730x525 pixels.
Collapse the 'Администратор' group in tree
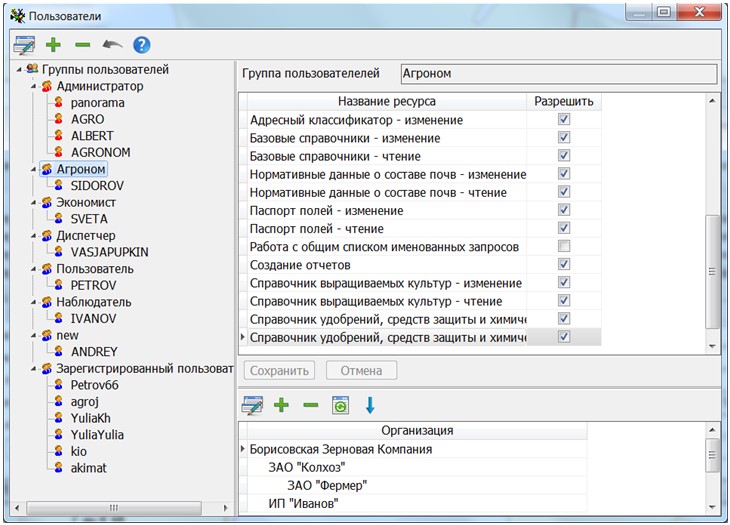[x=34, y=87]
